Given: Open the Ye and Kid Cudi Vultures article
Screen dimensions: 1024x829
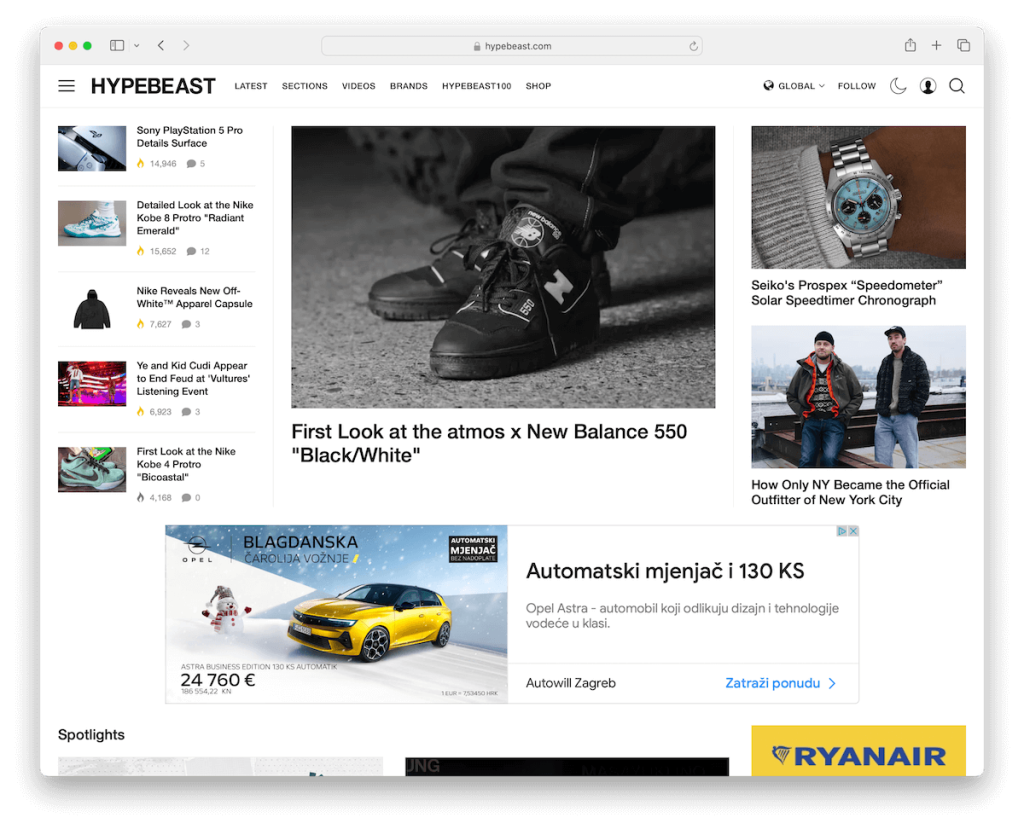Looking at the screenshot, I should (193, 378).
